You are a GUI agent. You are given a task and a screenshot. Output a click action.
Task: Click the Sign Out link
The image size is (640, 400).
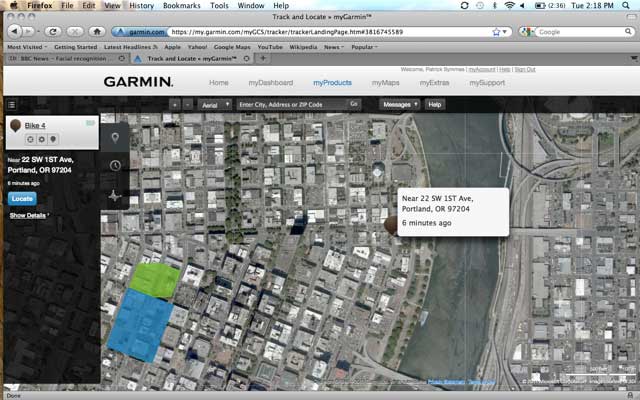pyautogui.click(x=524, y=69)
